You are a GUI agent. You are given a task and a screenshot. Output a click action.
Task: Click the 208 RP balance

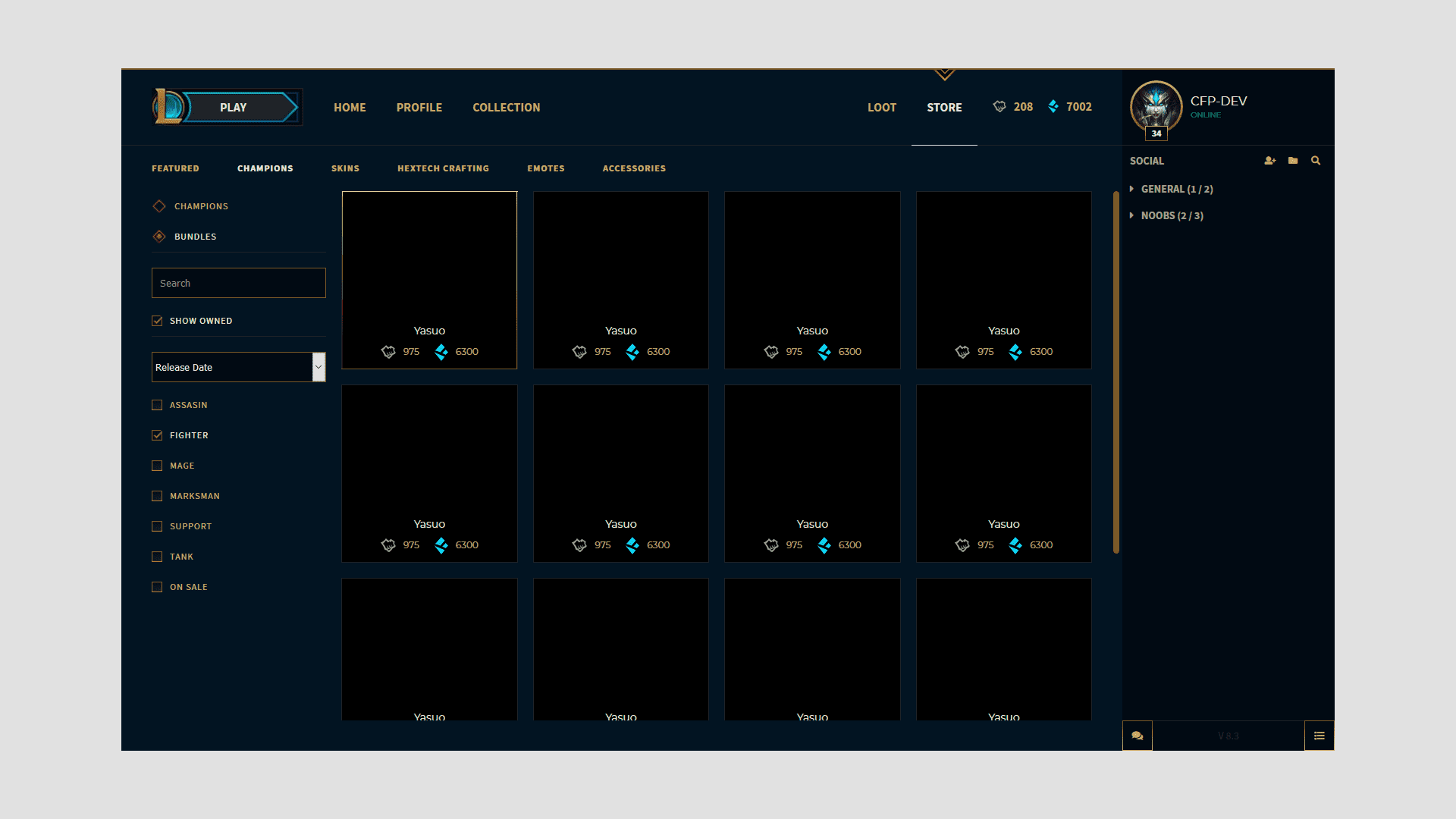(1023, 107)
